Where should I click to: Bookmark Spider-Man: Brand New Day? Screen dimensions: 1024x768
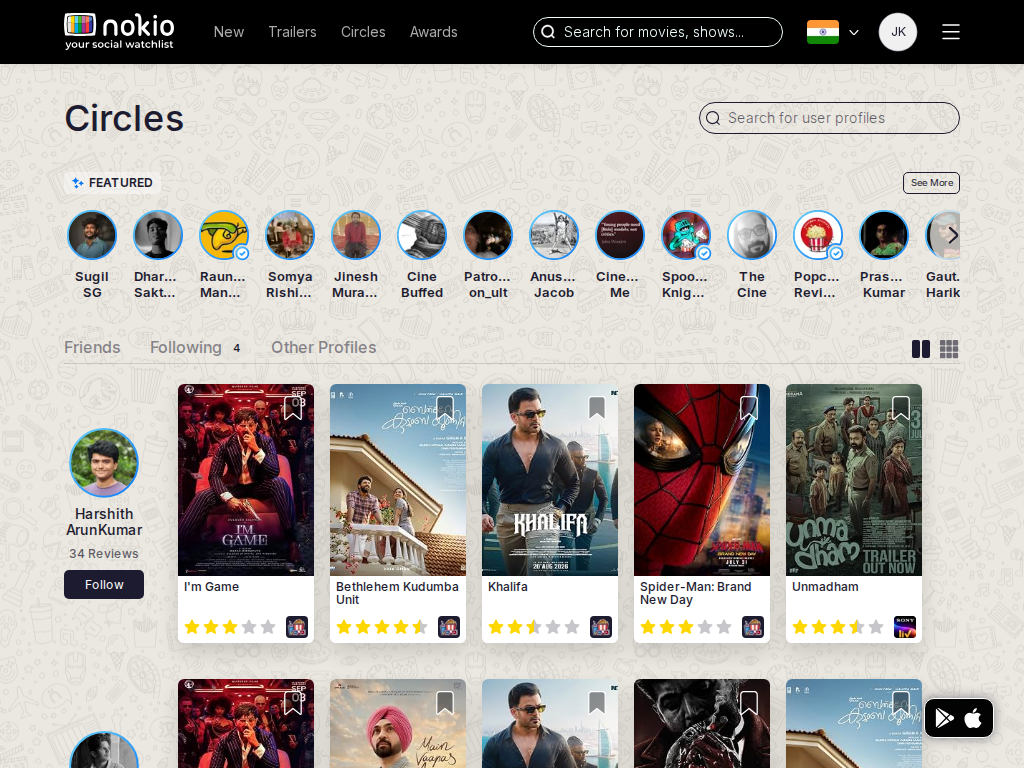(749, 408)
